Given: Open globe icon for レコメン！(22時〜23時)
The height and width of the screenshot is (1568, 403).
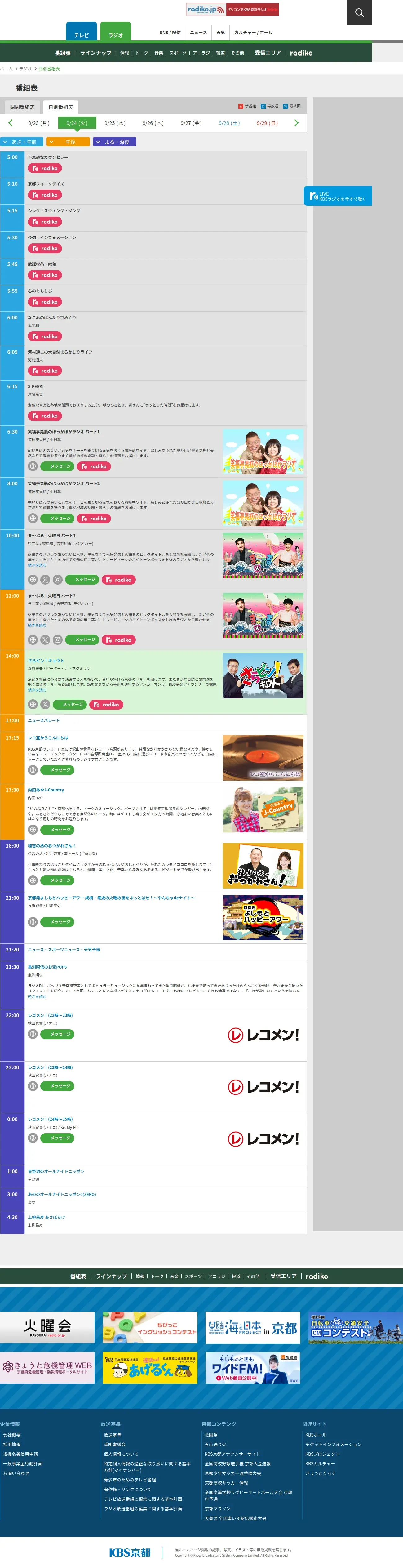Looking at the screenshot, I should pos(33,1034).
